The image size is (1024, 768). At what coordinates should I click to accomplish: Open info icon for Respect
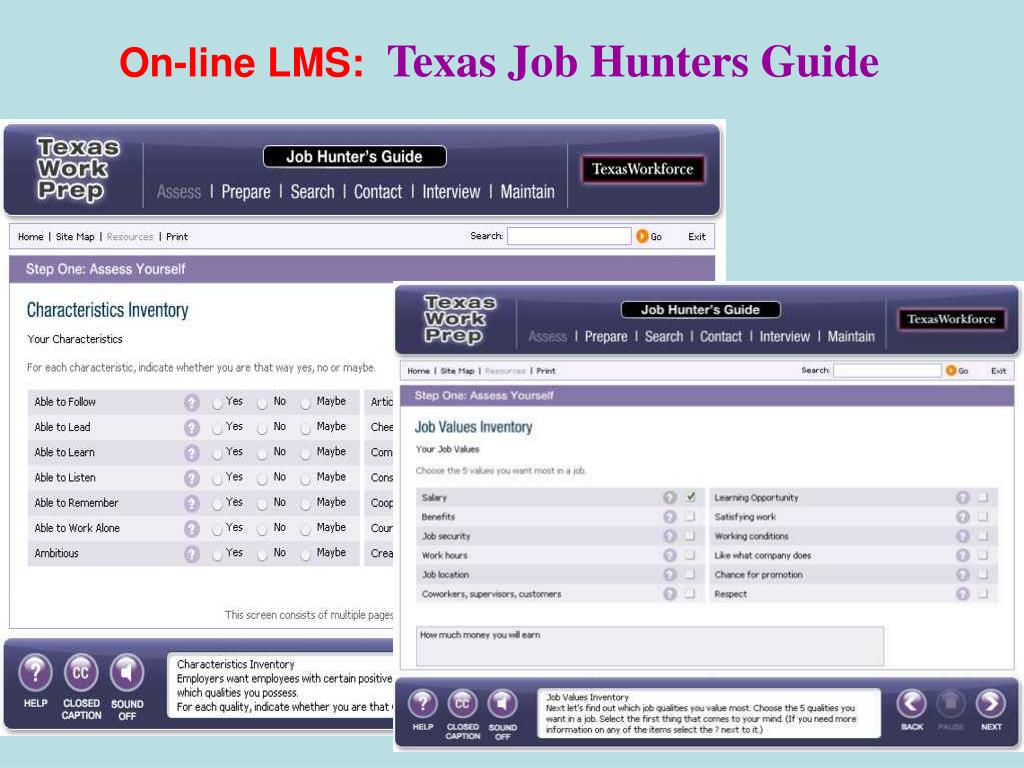[x=963, y=594]
